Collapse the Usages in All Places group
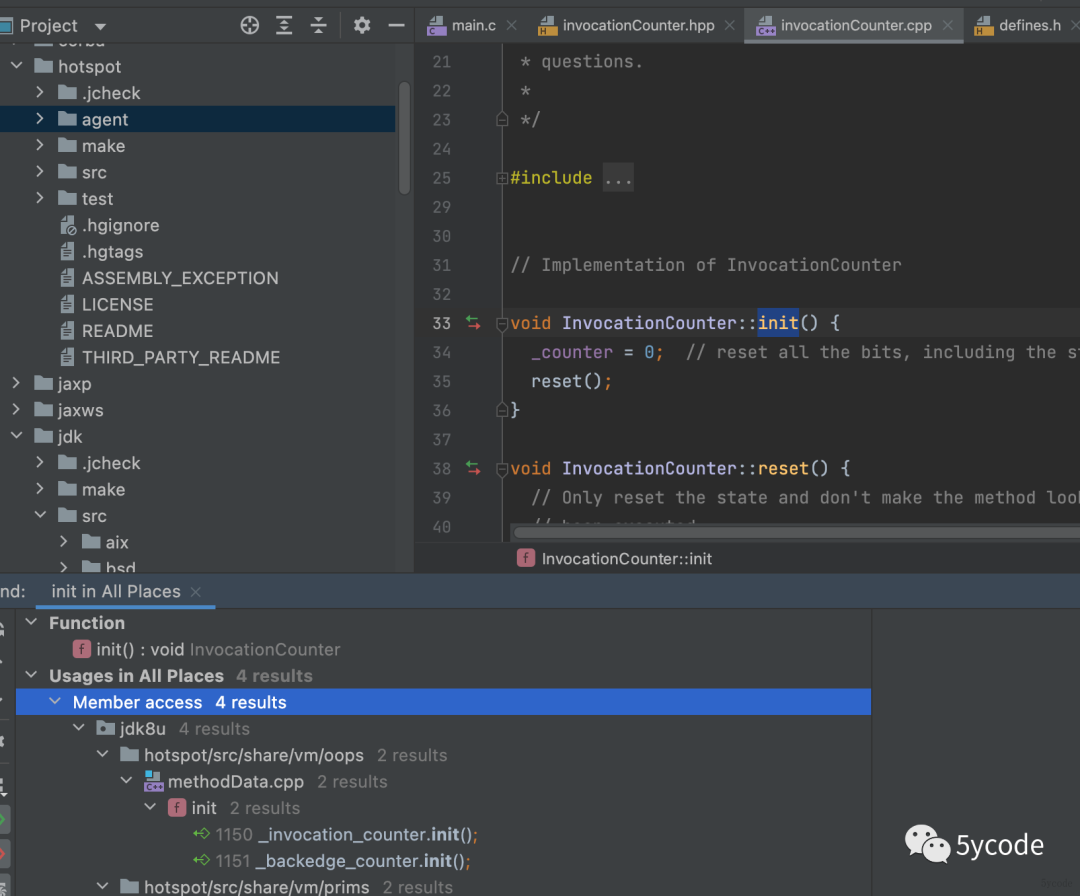This screenshot has width=1080, height=896. coord(32,675)
